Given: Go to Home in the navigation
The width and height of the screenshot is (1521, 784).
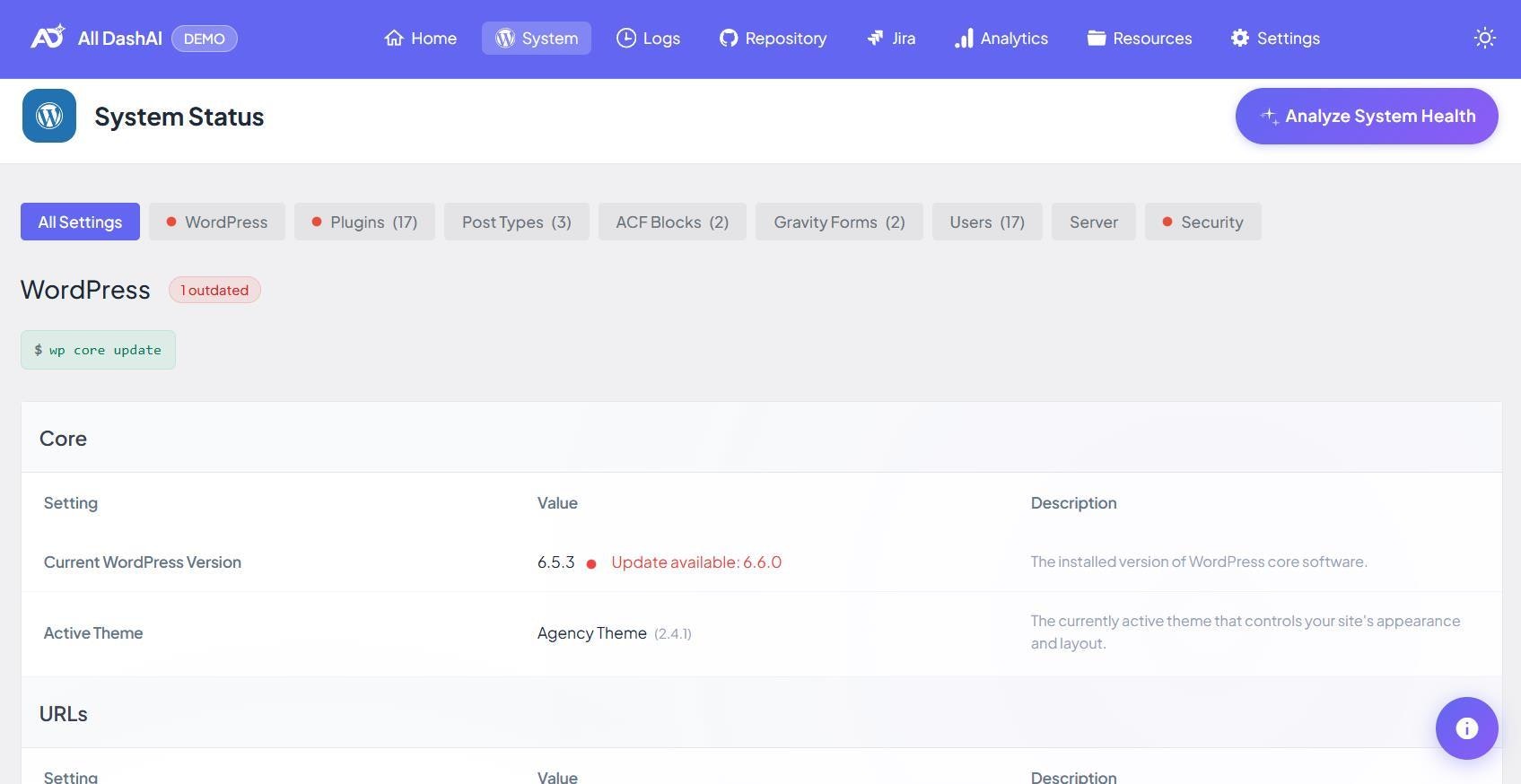Looking at the screenshot, I should tap(420, 39).
